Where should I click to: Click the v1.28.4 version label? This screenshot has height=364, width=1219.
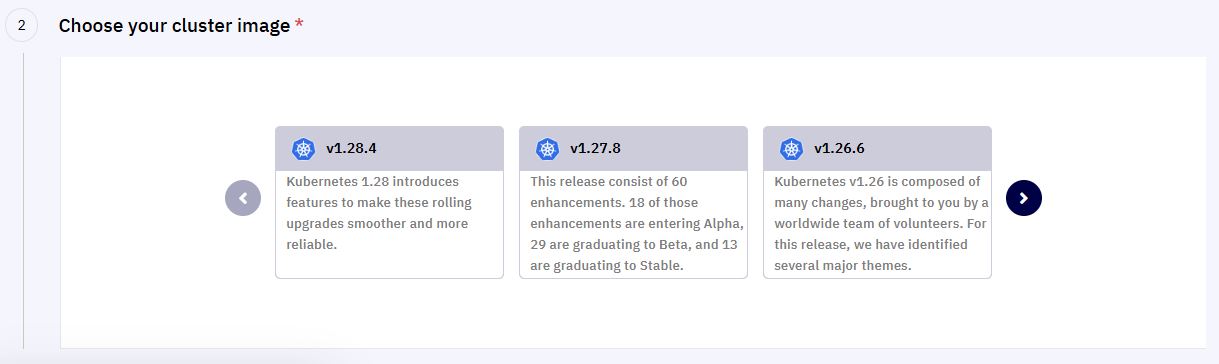point(351,149)
